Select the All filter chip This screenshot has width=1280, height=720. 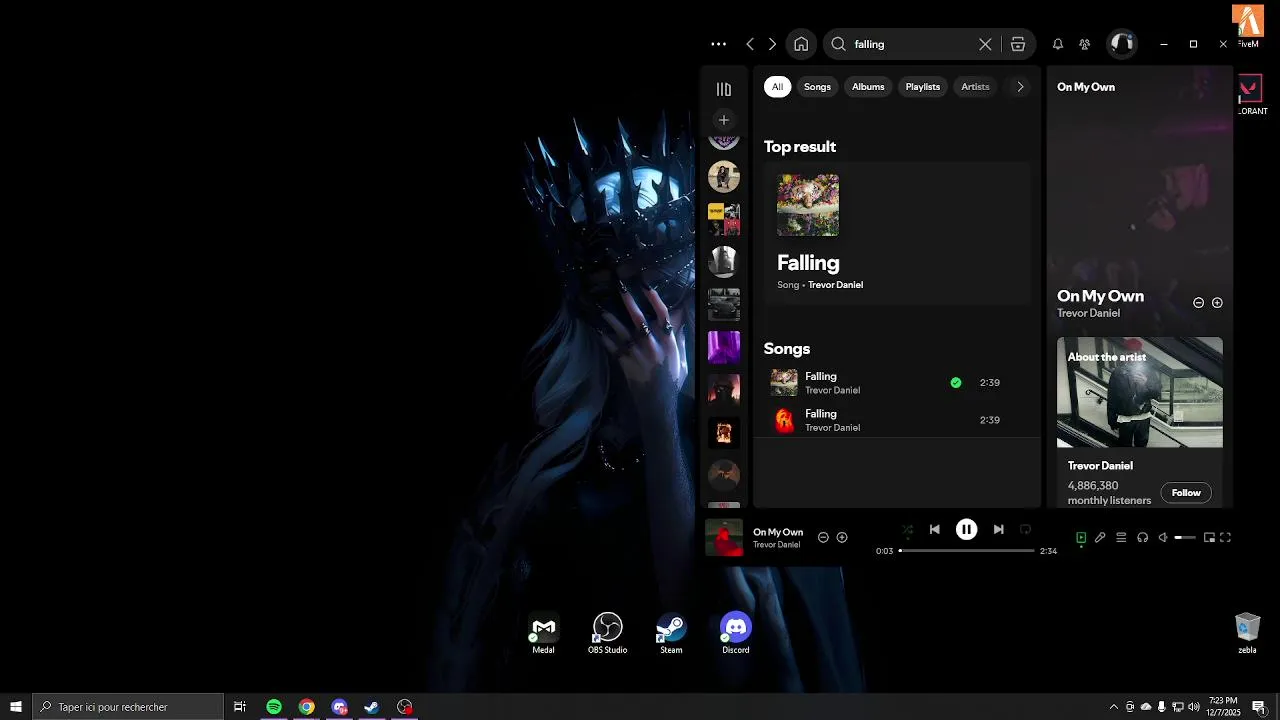[x=777, y=87]
